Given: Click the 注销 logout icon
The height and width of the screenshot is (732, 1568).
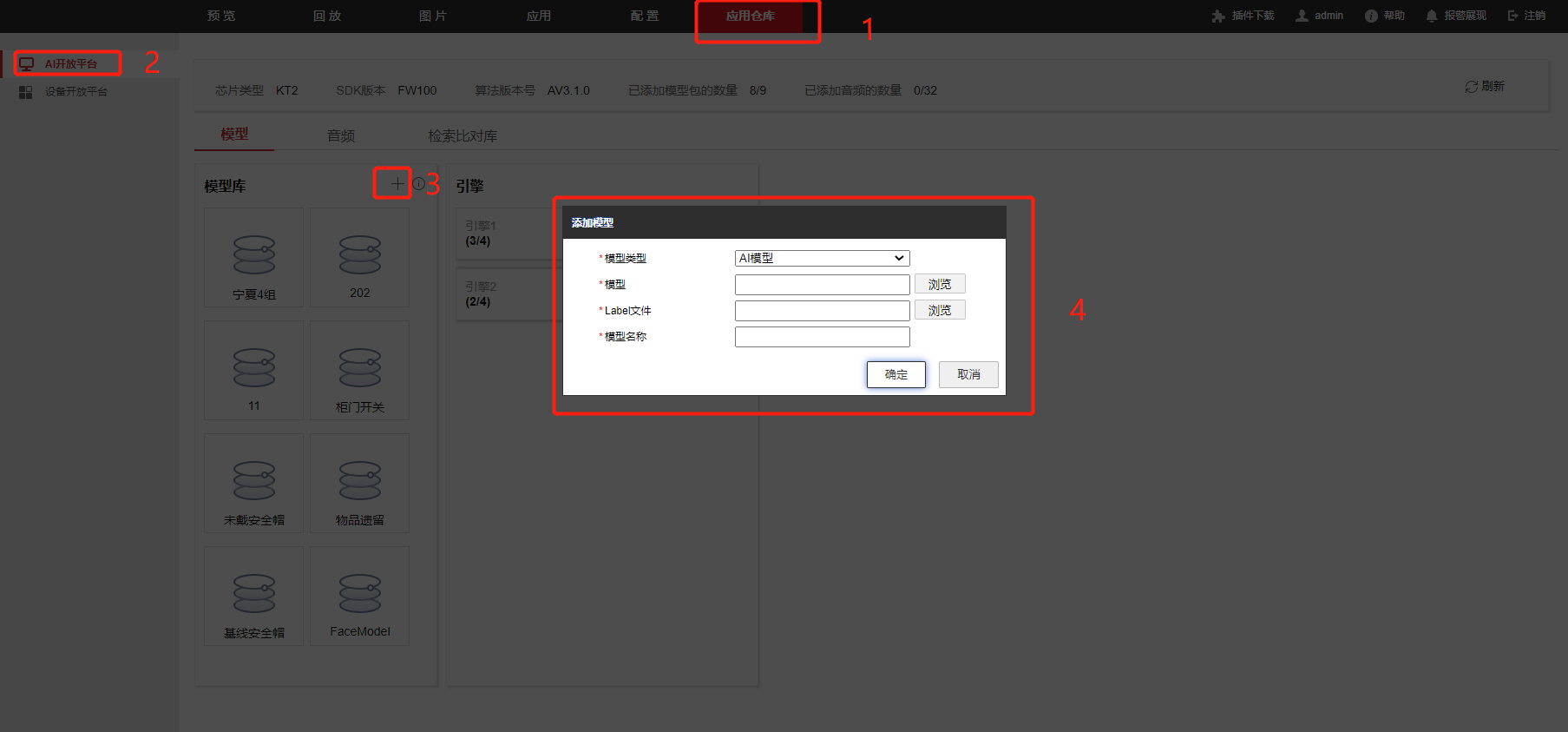Looking at the screenshot, I should tap(1513, 16).
